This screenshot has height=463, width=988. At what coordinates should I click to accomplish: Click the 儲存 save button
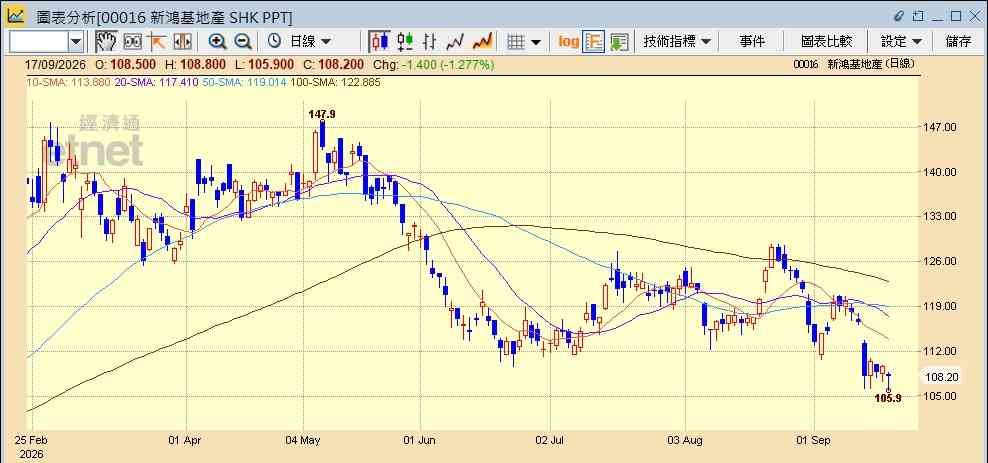pyautogui.click(x=958, y=42)
